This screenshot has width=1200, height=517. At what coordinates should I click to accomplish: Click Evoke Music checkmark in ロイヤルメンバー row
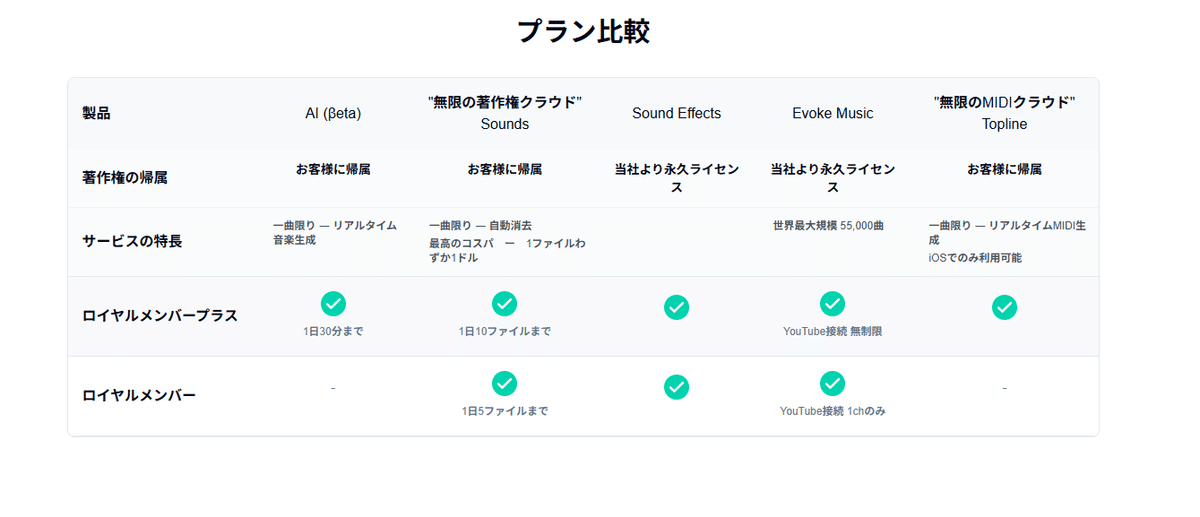pos(833,383)
